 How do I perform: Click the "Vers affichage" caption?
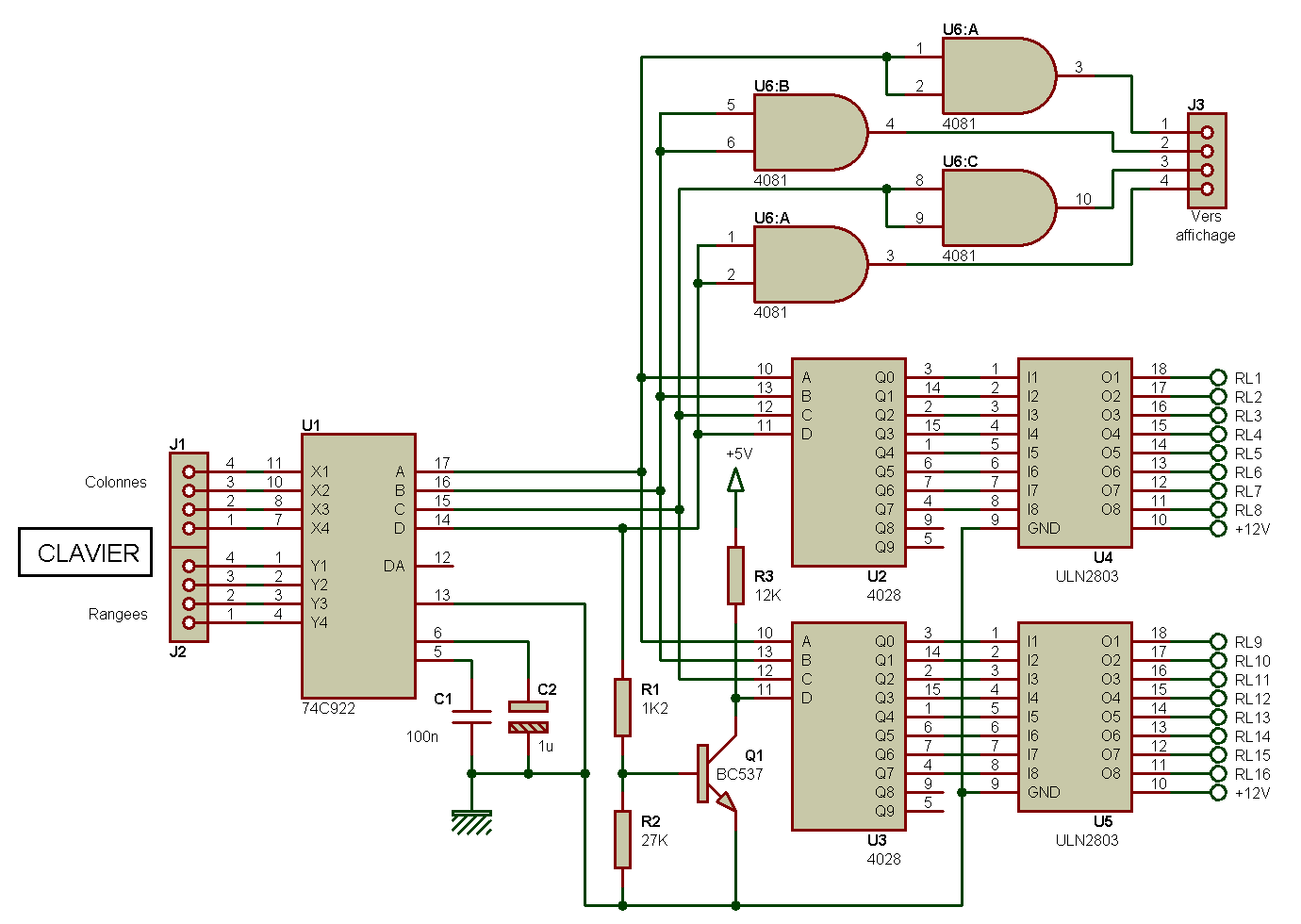click(1205, 226)
